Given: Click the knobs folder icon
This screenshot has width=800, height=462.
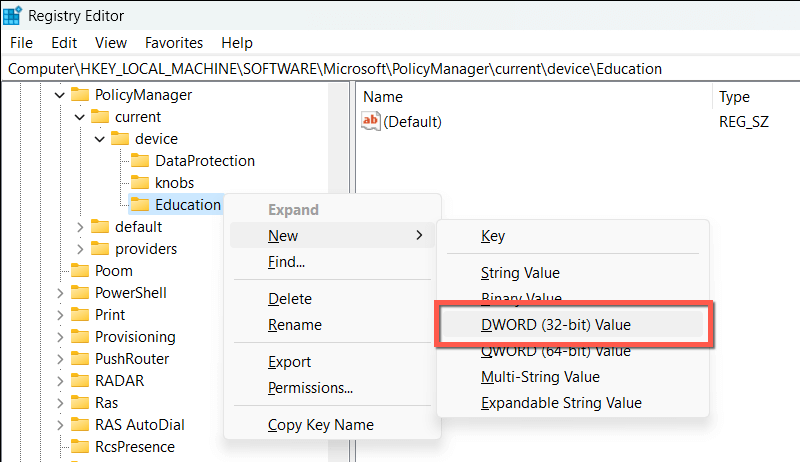Looking at the screenshot, I should tap(140, 183).
